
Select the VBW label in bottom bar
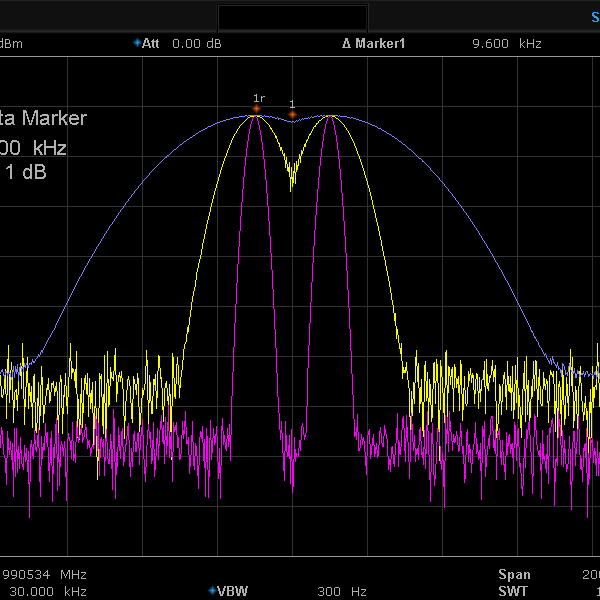233,591
